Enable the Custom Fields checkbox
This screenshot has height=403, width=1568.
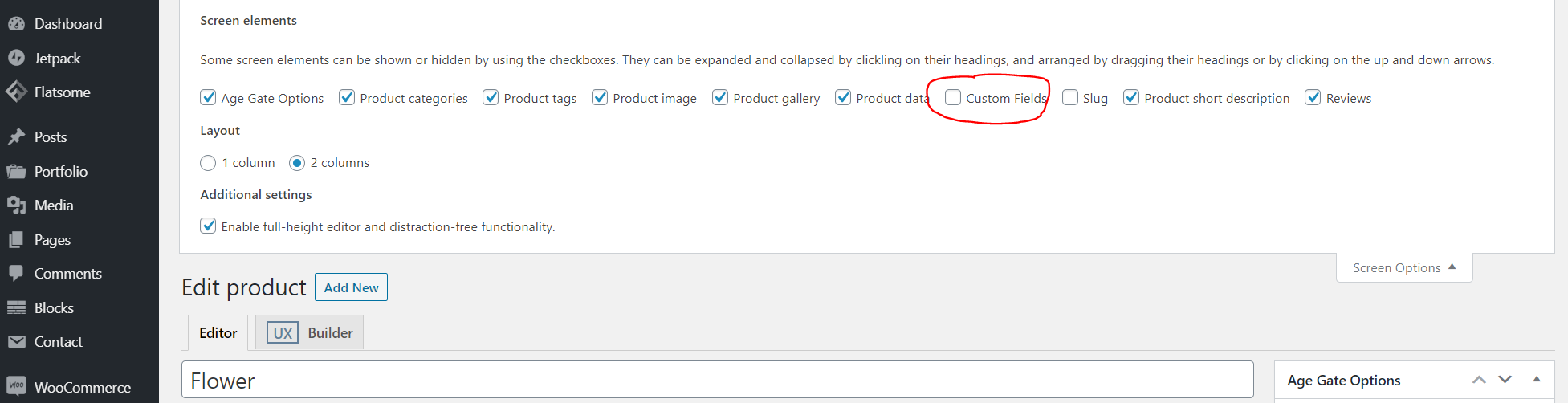point(953,98)
